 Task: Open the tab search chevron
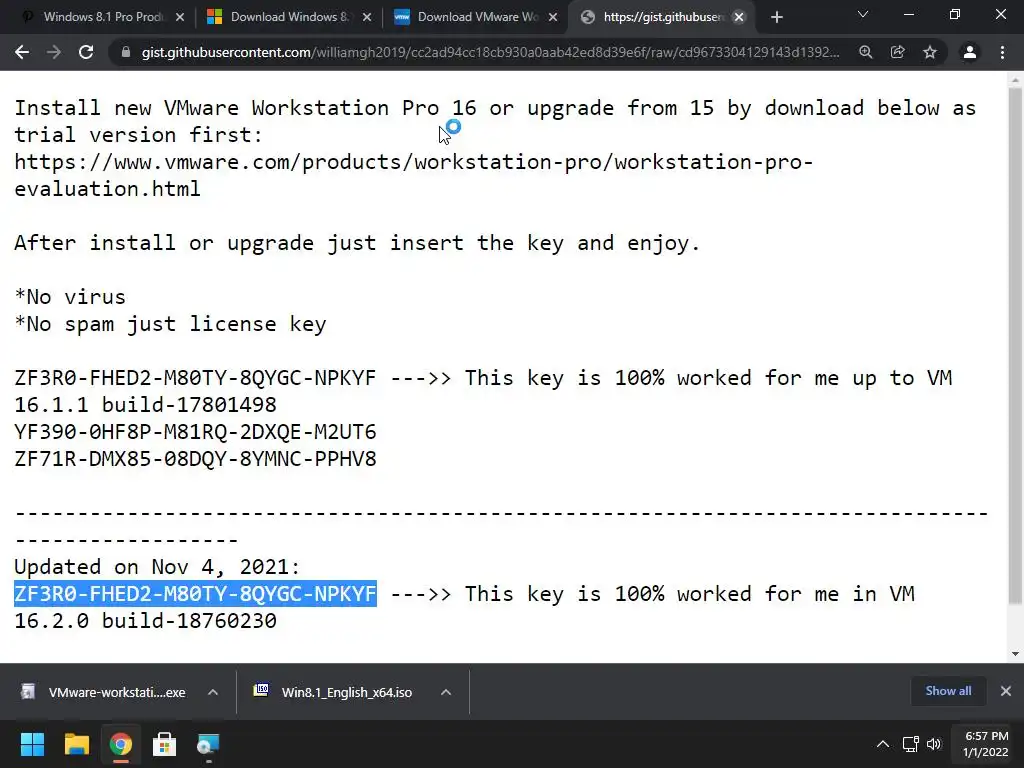click(x=863, y=14)
